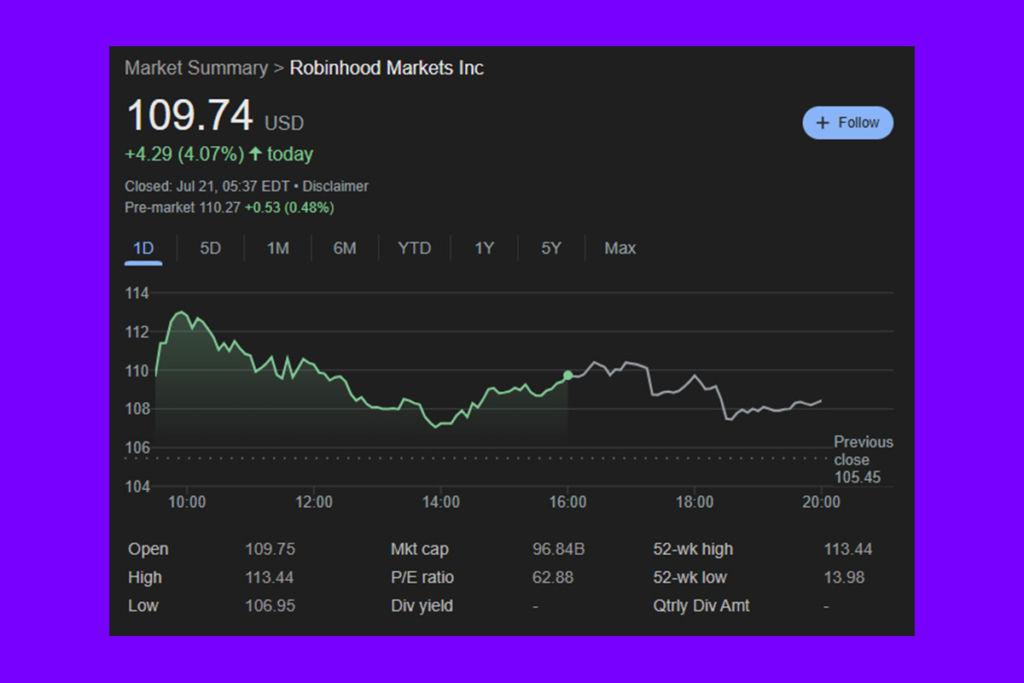Switch to the 5D chart range

tap(210, 248)
